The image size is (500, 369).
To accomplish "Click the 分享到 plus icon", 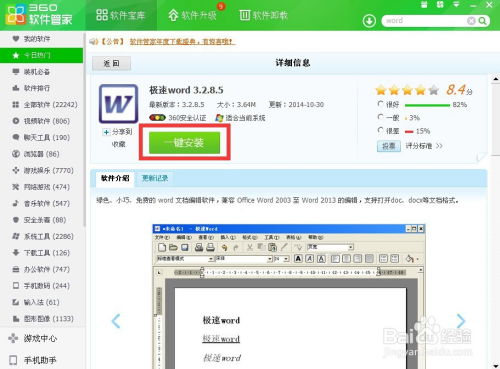I will click(106, 132).
